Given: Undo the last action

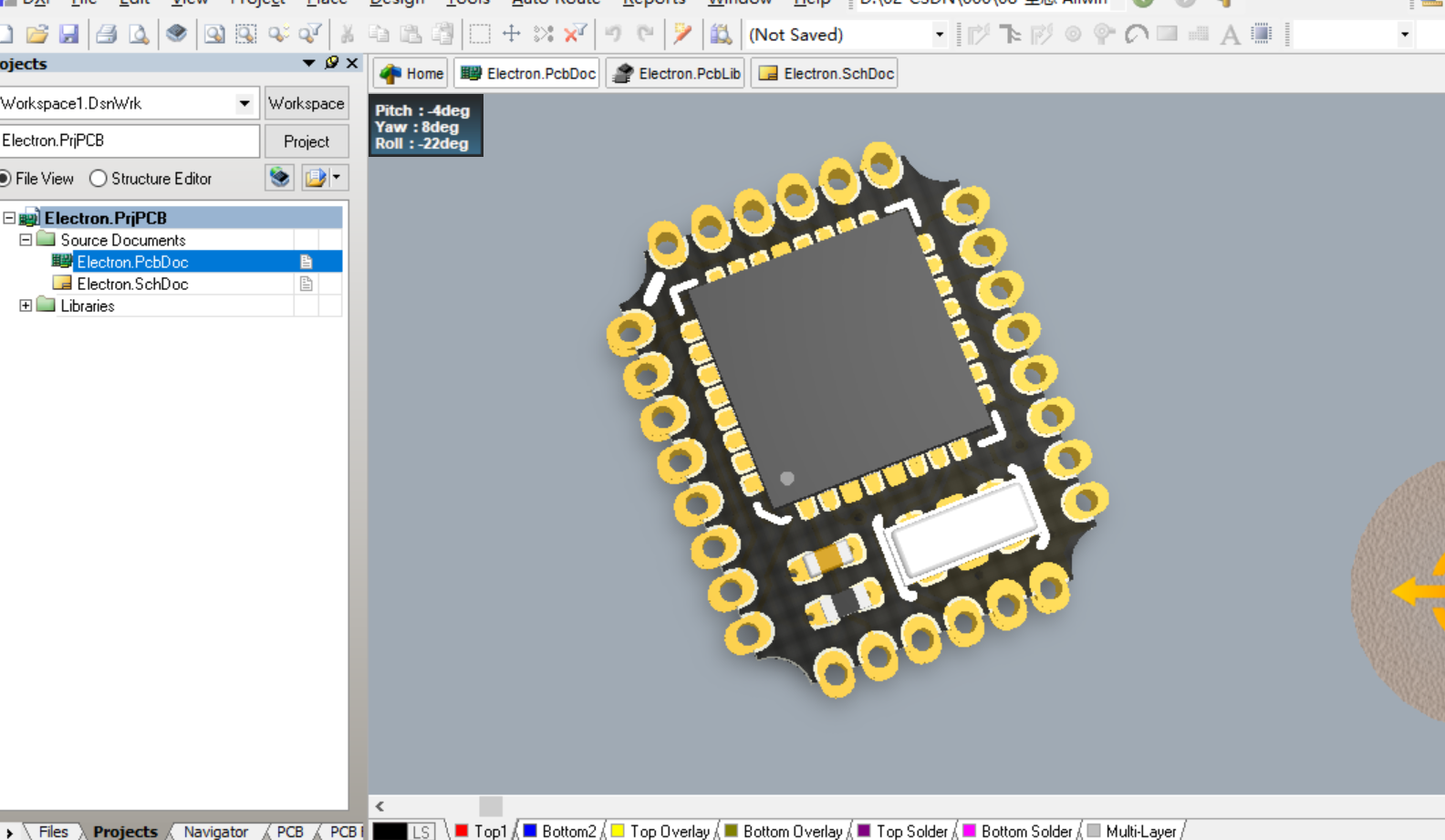Looking at the screenshot, I should pyautogui.click(x=613, y=35).
